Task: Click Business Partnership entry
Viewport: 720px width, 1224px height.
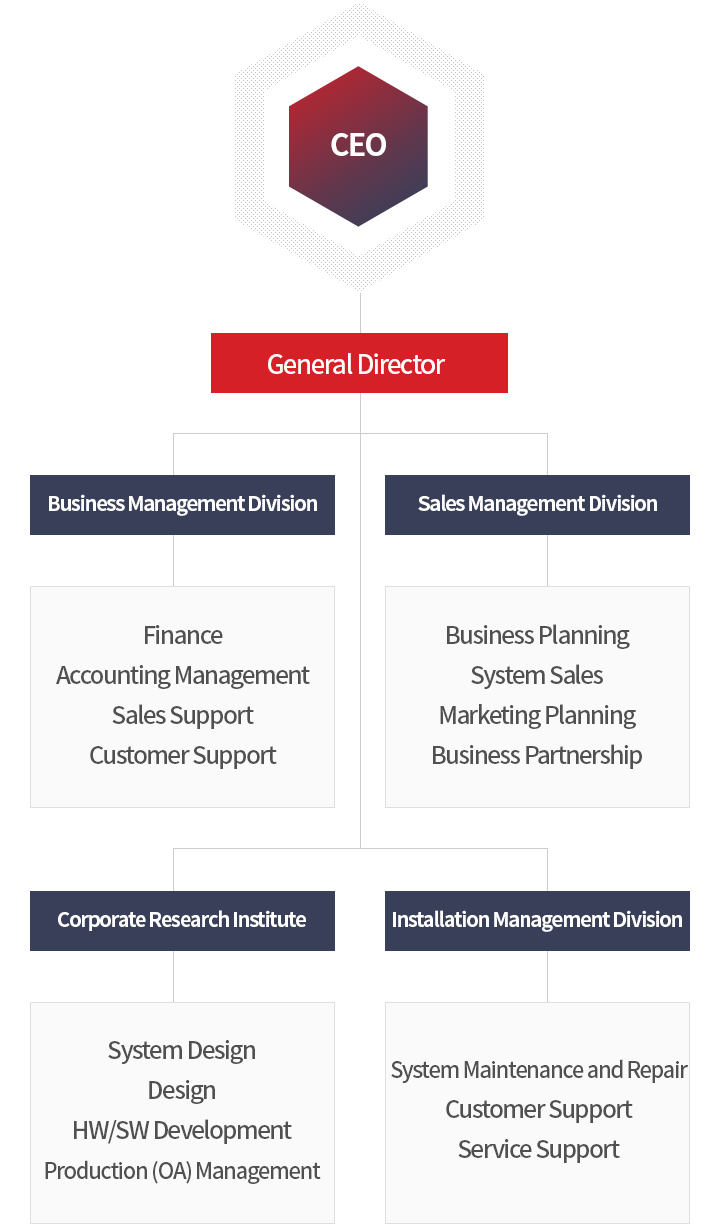Action: (x=537, y=755)
